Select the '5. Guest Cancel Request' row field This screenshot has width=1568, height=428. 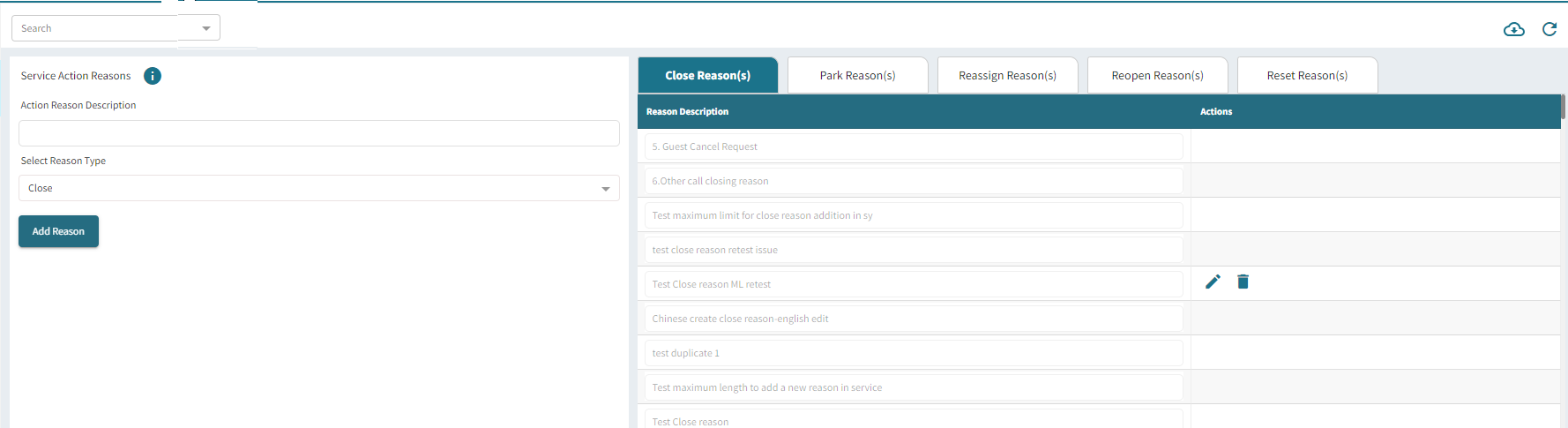pos(913,146)
